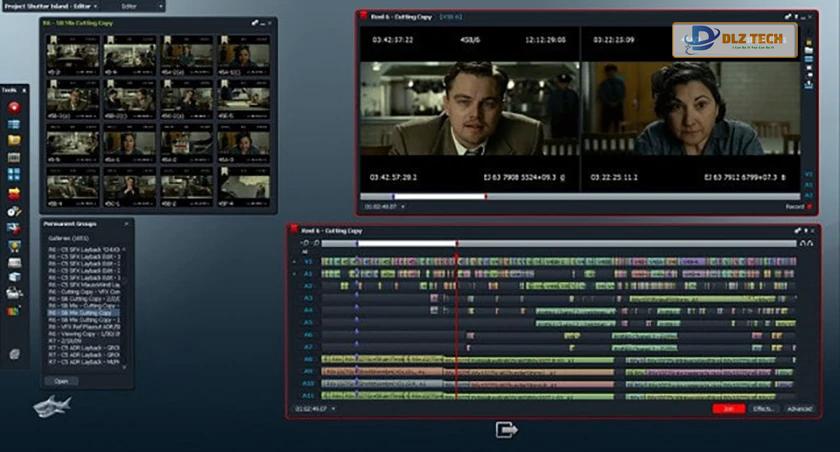Click the Effects button on timeline
Screen dimensions: 840x452
(763, 409)
